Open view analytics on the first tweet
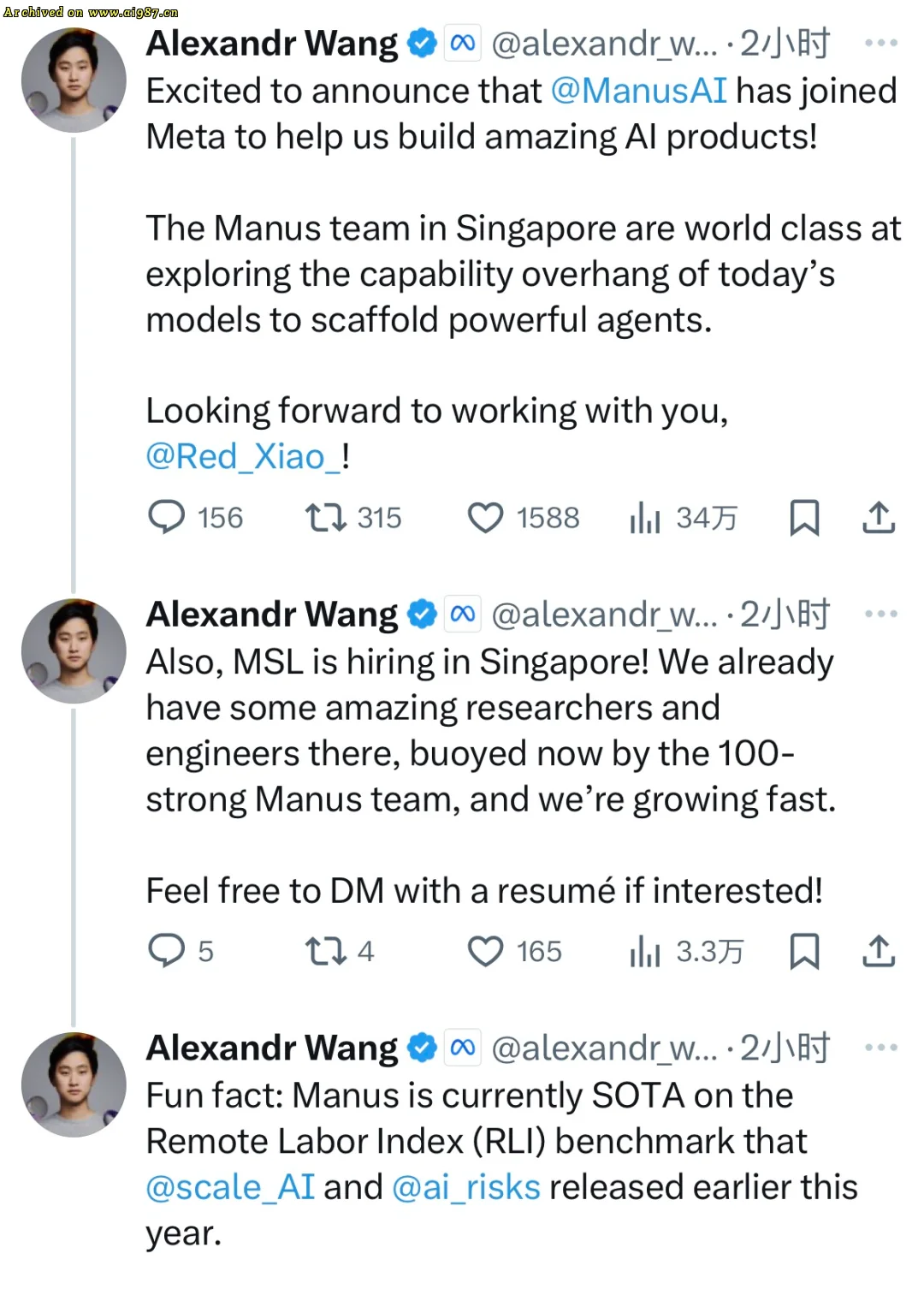Viewport: 924px width, 1289px height. point(644,517)
